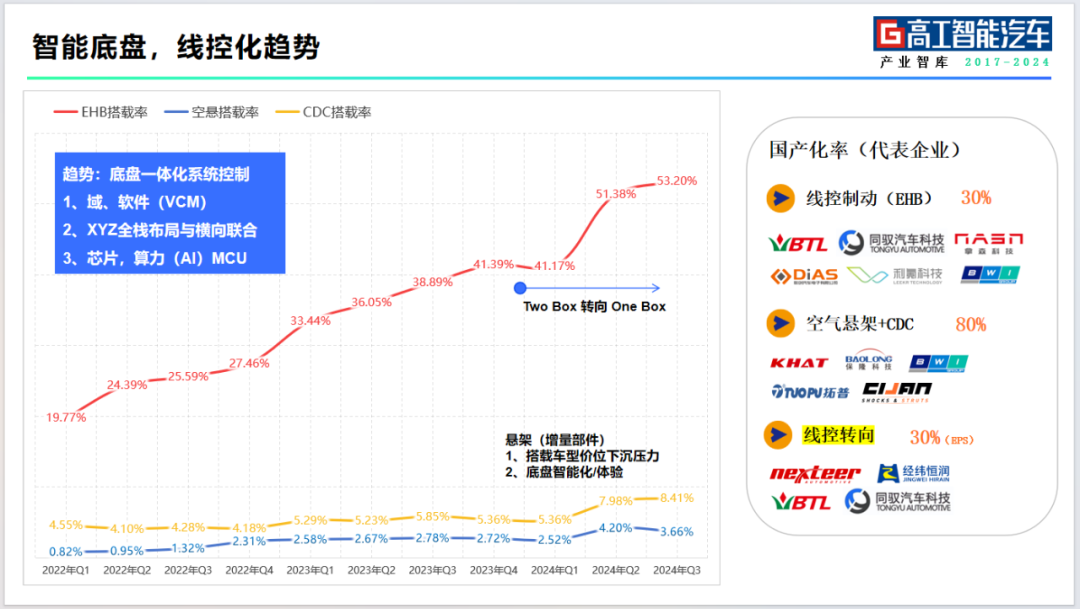Click the 2022年Q1 axis label
The image size is (1080, 609).
(65, 570)
